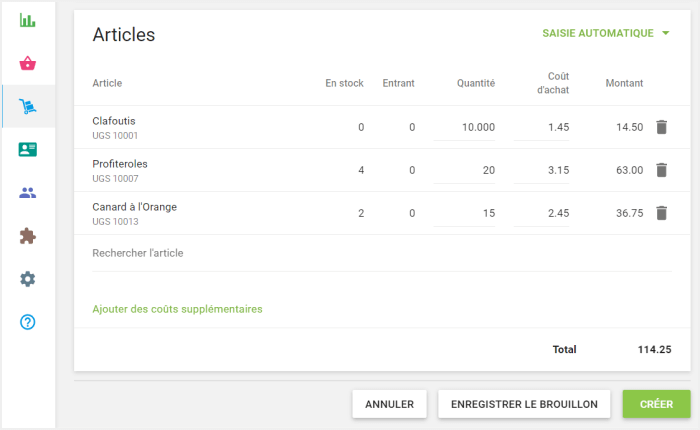Remove Canard à l'Orange from the list
Viewport: 700px width, 430px height.
pyautogui.click(x=661, y=213)
